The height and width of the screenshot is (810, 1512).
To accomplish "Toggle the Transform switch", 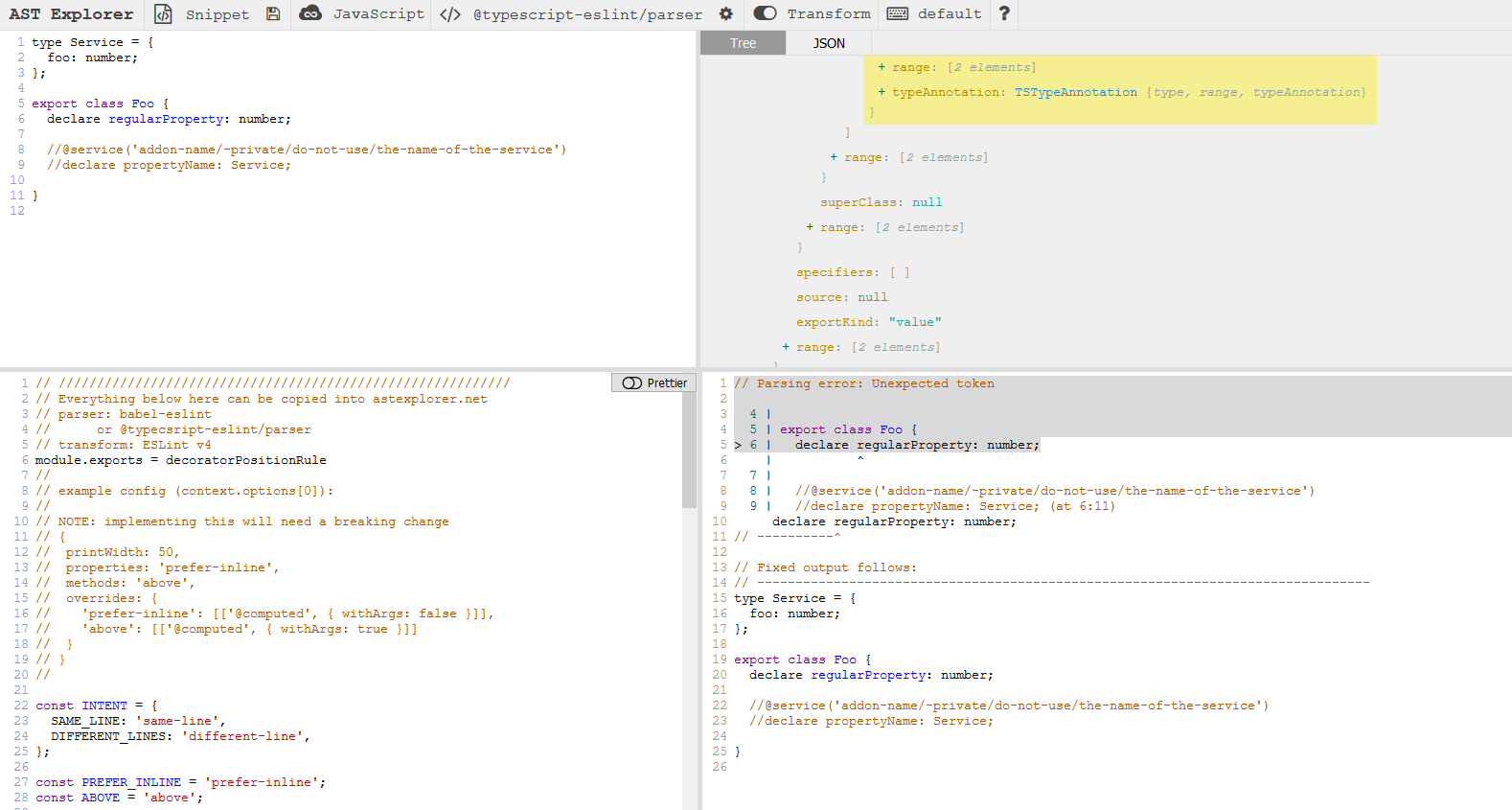I will [765, 13].
